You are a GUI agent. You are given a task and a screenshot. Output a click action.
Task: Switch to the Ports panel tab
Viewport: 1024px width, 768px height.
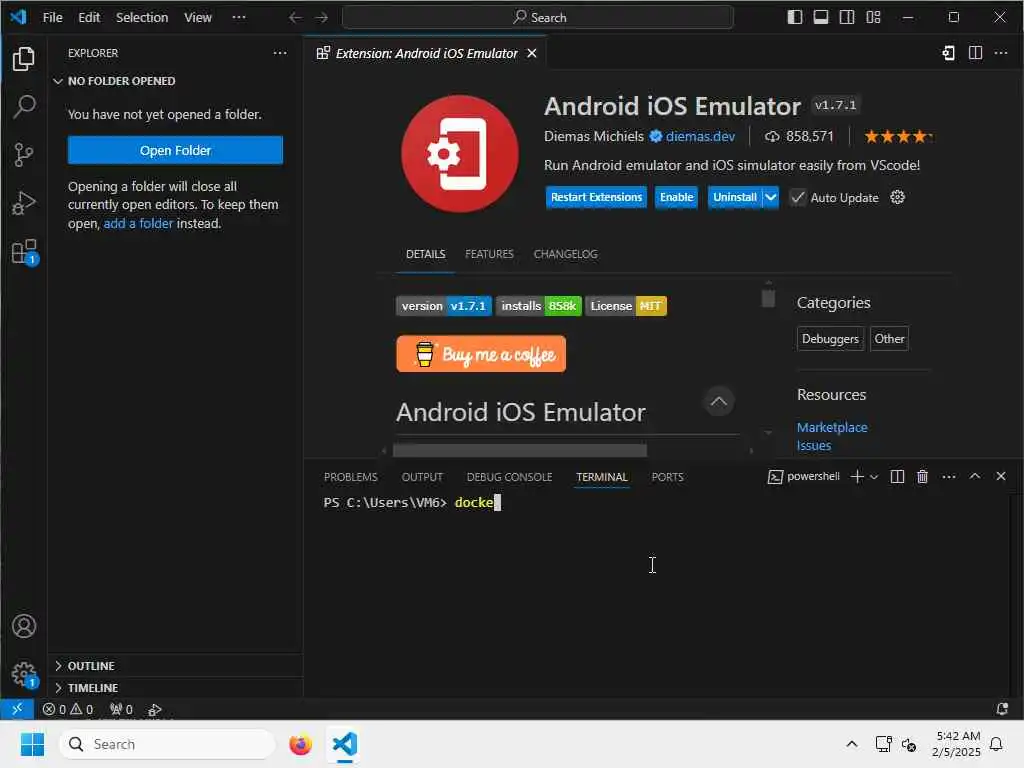(x=667, y=477)
